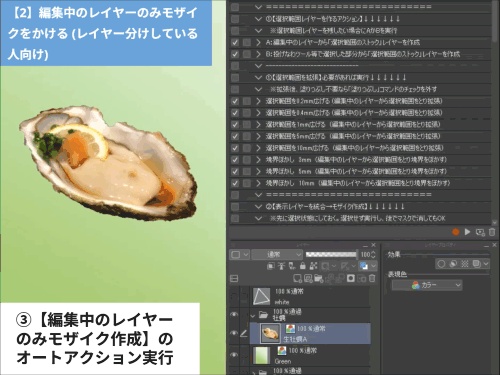Collapse ①【選択範囲レイヤーを作るアクション】 row
The image size is (500, 375).
click(x=258, y=19)
